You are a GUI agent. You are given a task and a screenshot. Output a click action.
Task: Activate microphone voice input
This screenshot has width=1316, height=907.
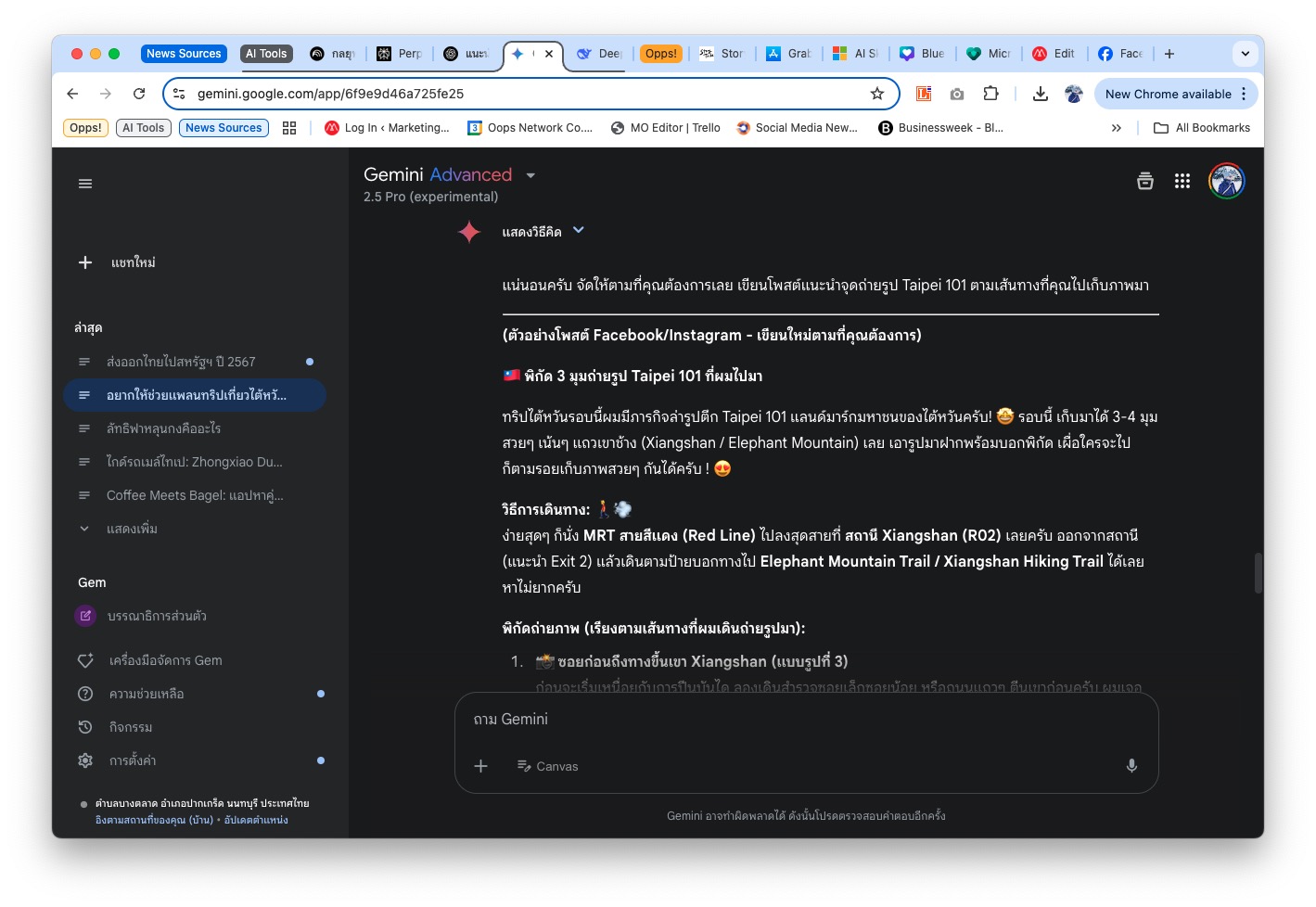[1131, 766]
